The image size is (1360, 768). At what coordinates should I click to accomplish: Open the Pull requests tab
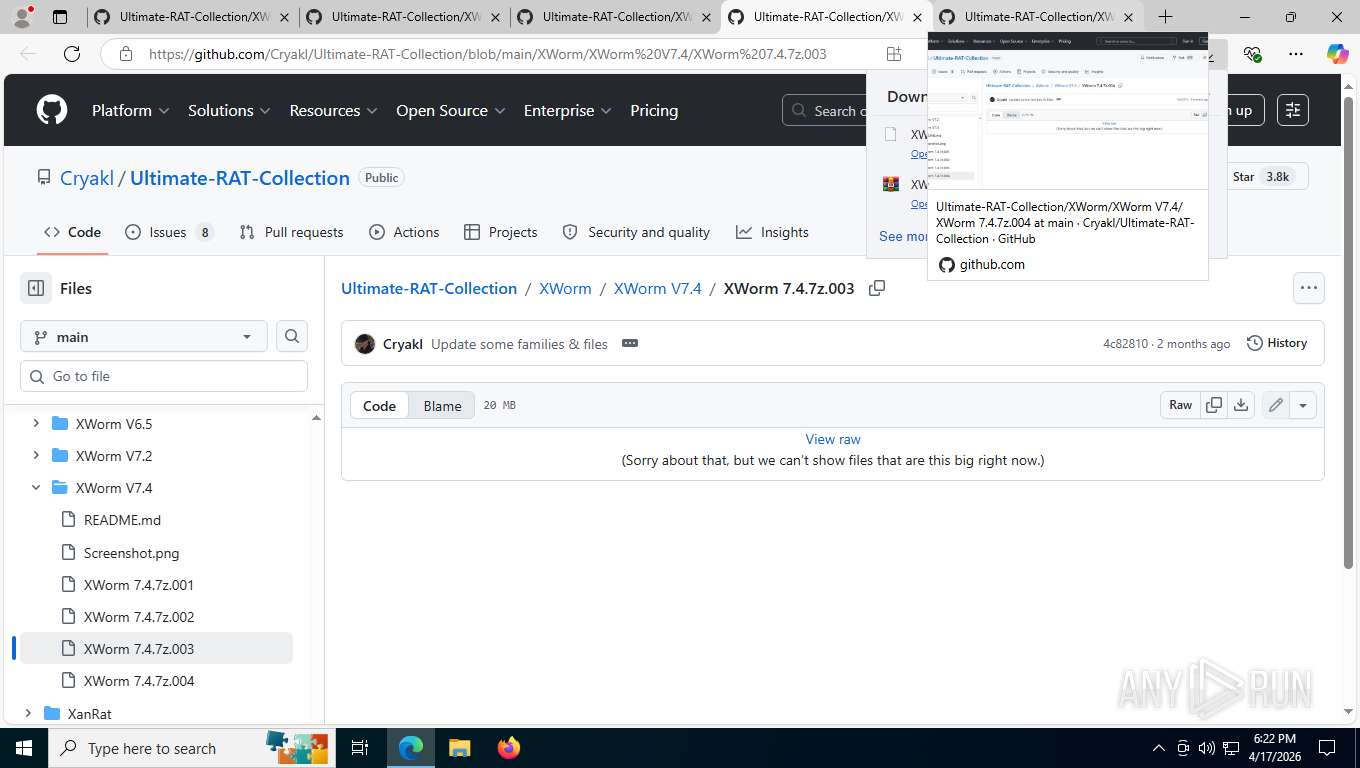pos(291,232)
